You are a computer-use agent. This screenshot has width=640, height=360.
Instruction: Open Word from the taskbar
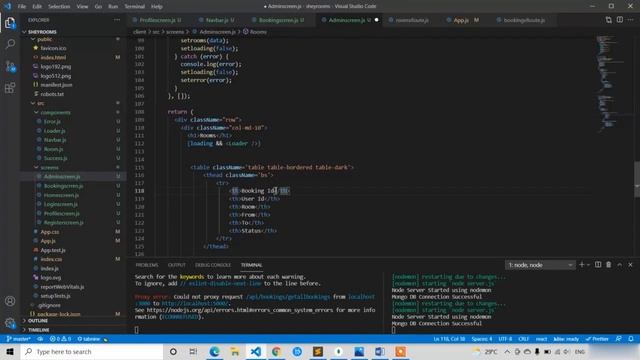coord(380,351)
